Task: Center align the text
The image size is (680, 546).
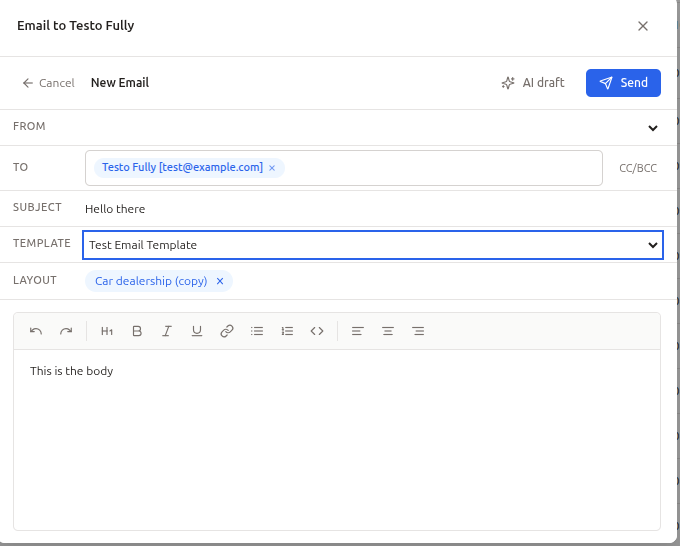Action: pyautogui.click(x=388, y=331)
